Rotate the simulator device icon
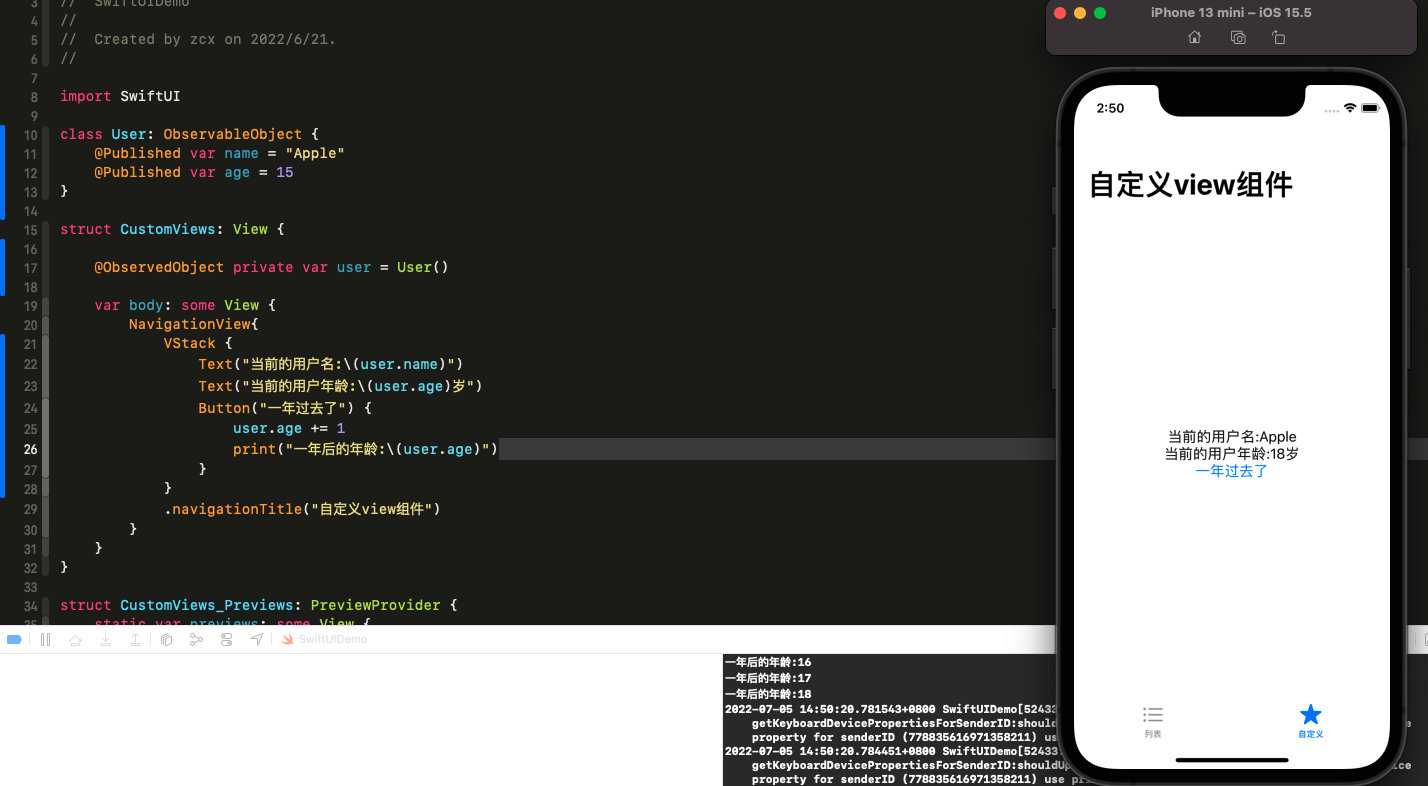Screen dimensions: 1428x786 pos(1279,37)
